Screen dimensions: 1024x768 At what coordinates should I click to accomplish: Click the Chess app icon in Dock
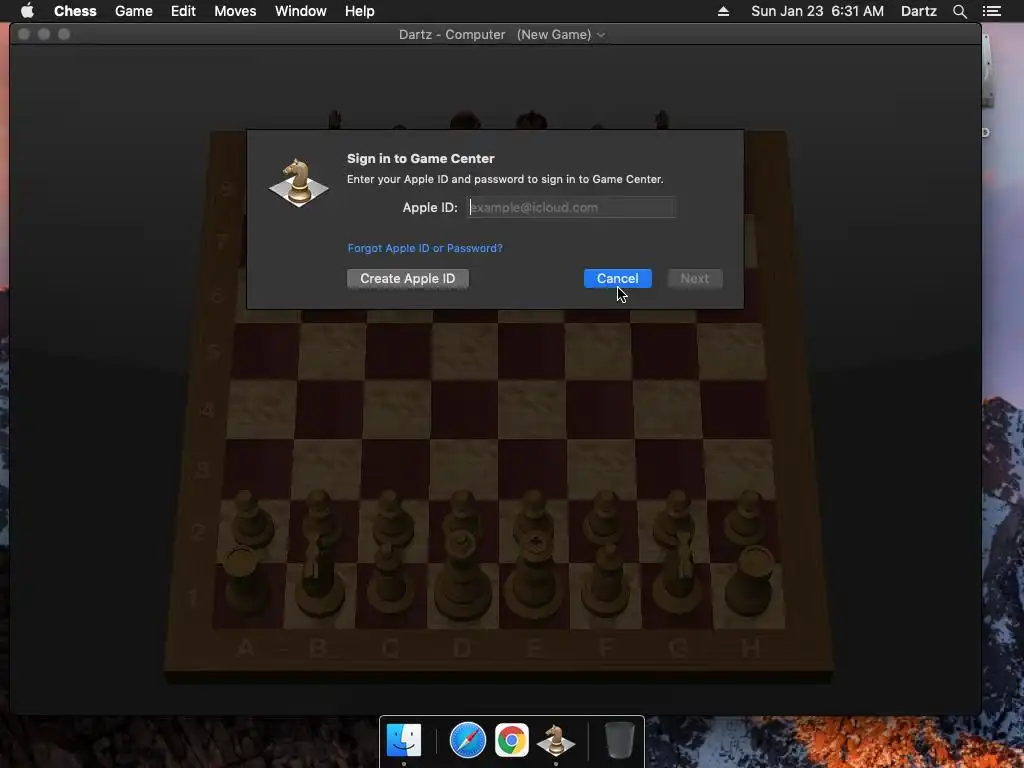(556, 741)
